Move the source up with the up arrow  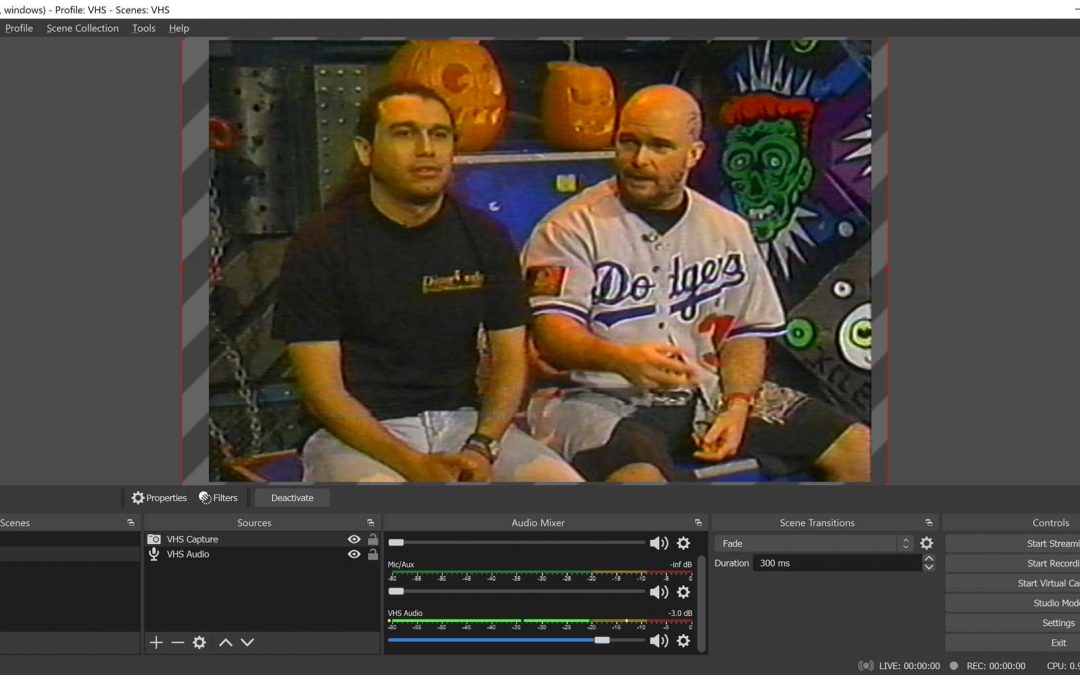pos(226,642)
